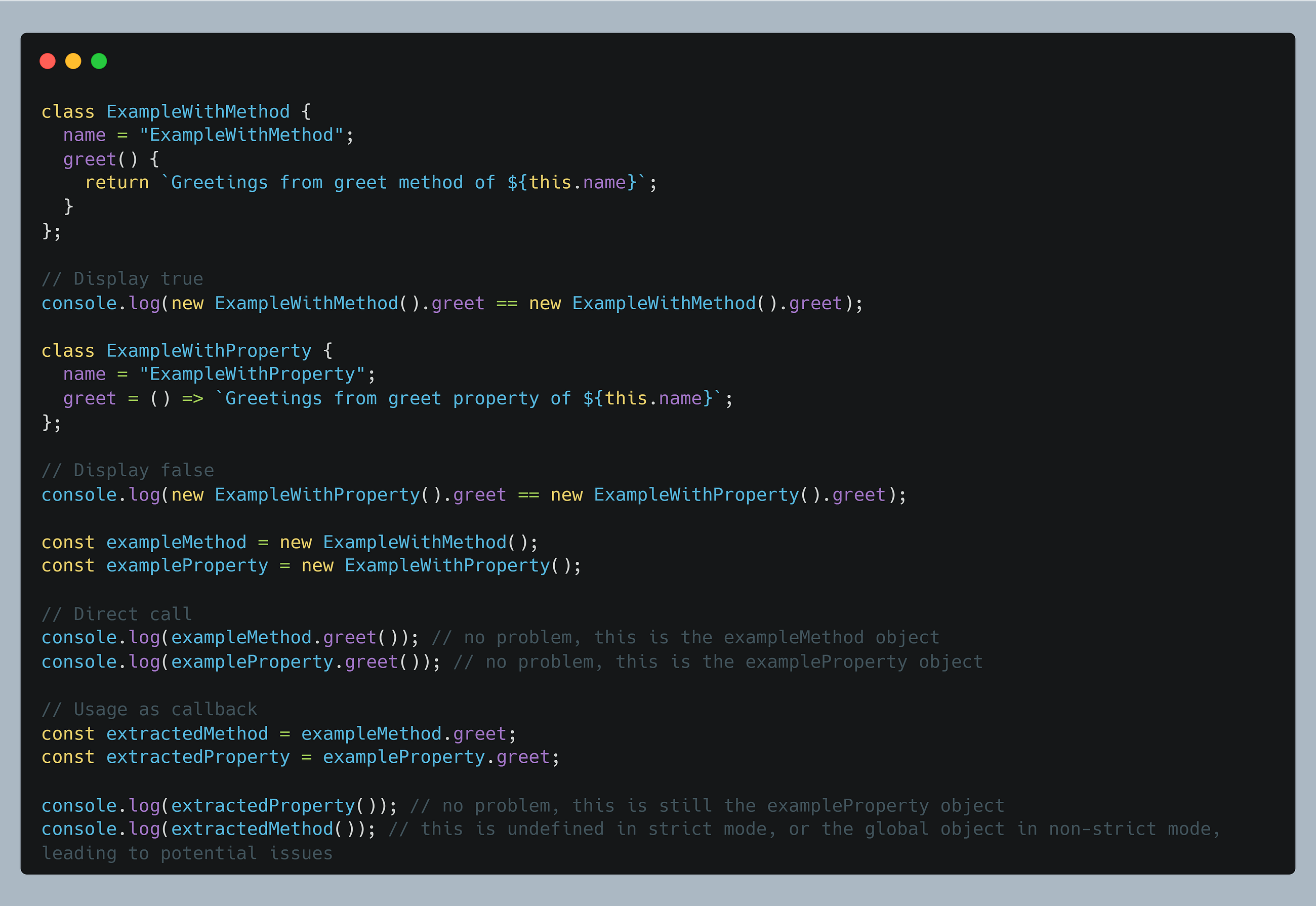The image size is (1316, 906).
Task: Click comment 'this is the exampleMethod object'
Action: pos(766,638)
